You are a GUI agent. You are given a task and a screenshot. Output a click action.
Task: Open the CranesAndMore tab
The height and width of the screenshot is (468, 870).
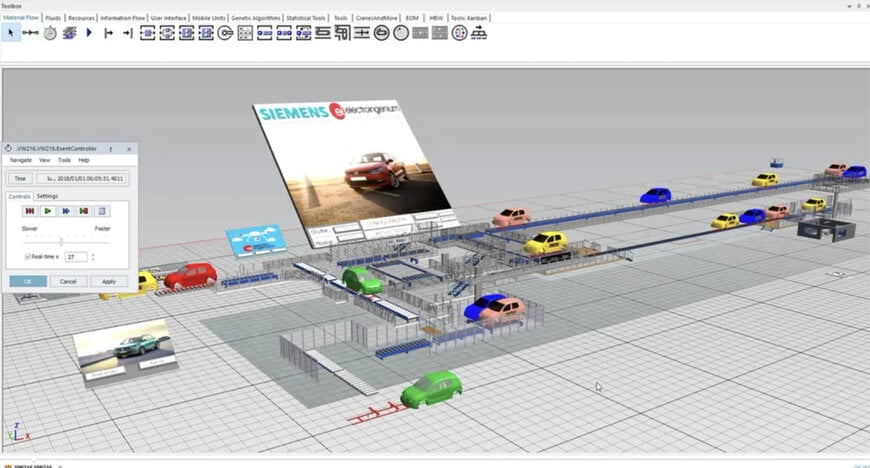tap(377, 18)
